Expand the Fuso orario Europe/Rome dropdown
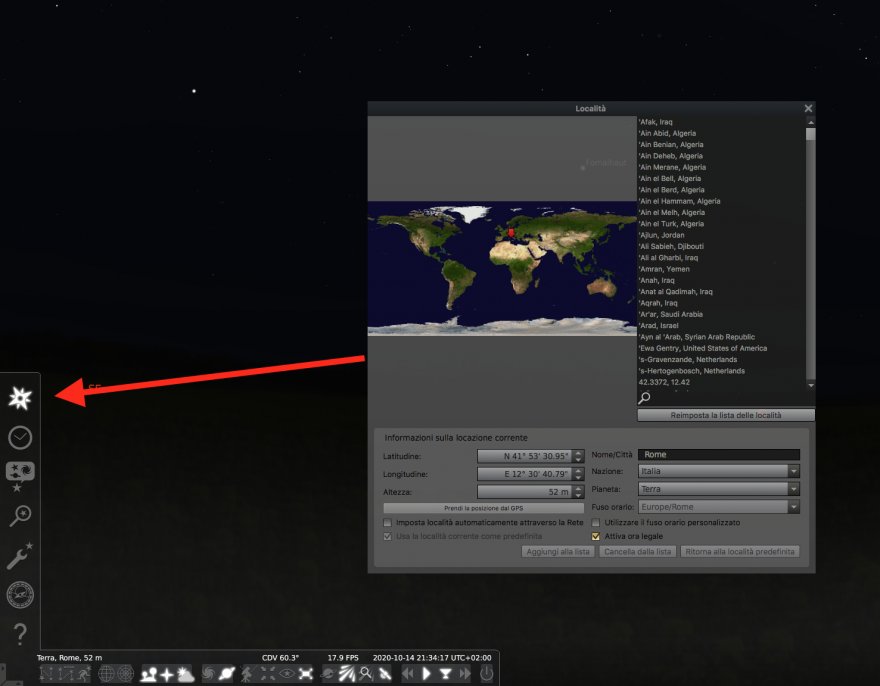This screenshot has width=880, height=686. [719, 507]
